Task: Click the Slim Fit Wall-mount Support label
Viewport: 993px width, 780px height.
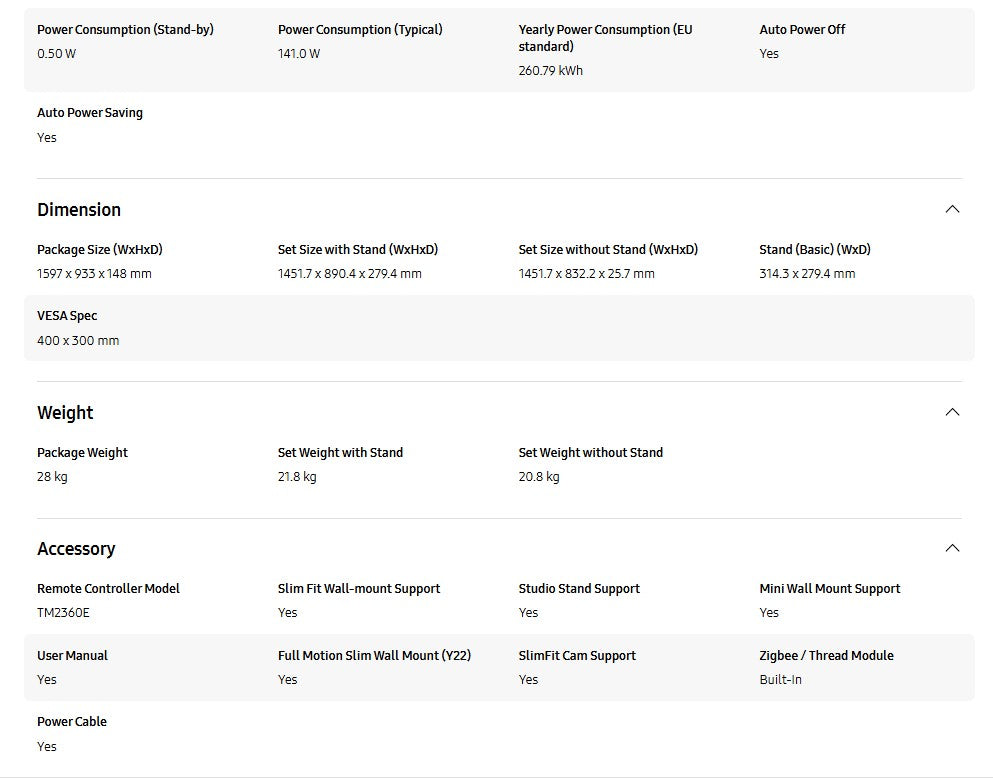Action: point(359,589)
